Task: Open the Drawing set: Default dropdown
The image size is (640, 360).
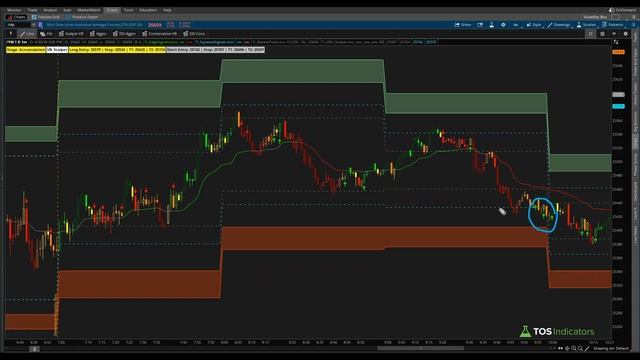Action: click(x=611, y=349)
